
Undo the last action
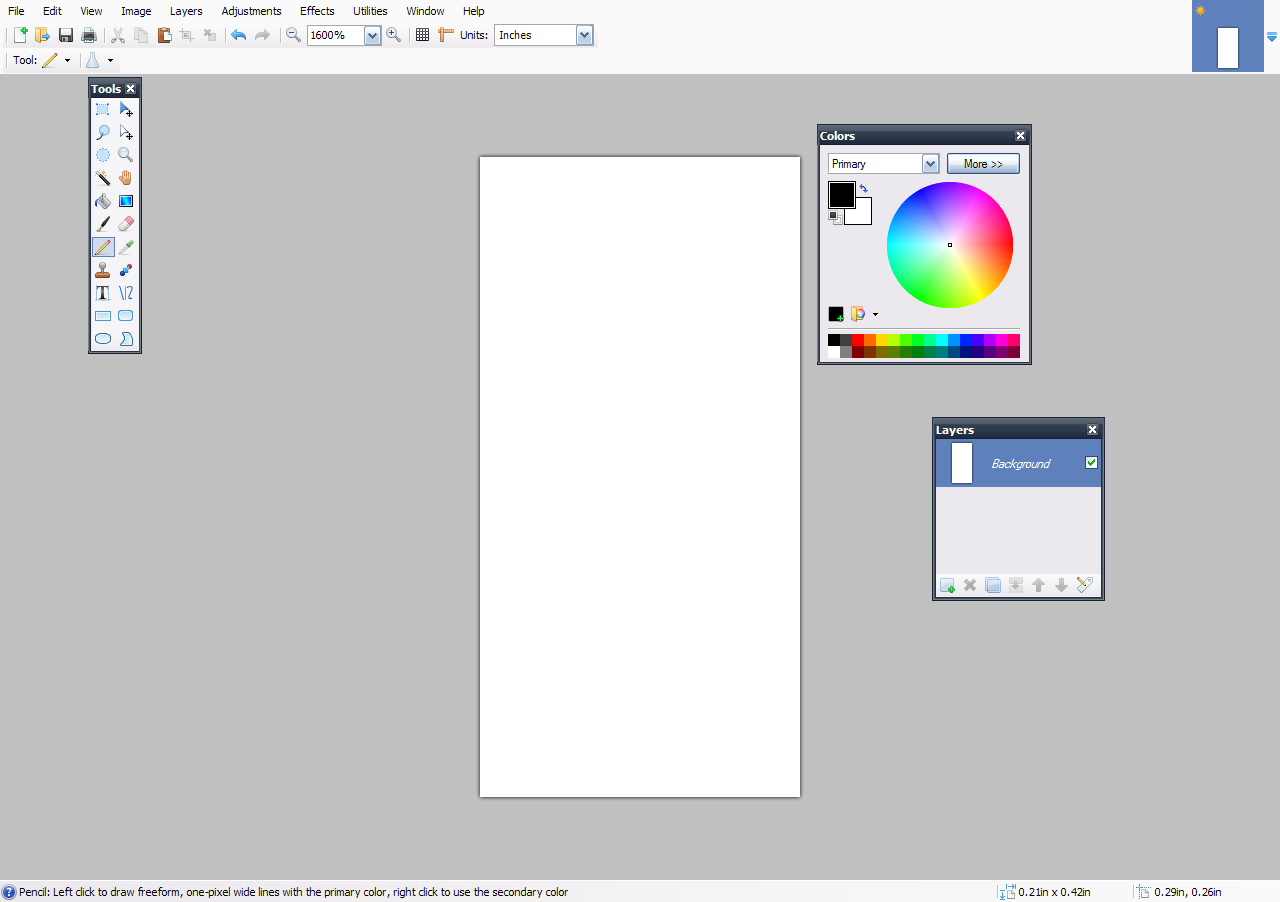pos(238,35)
